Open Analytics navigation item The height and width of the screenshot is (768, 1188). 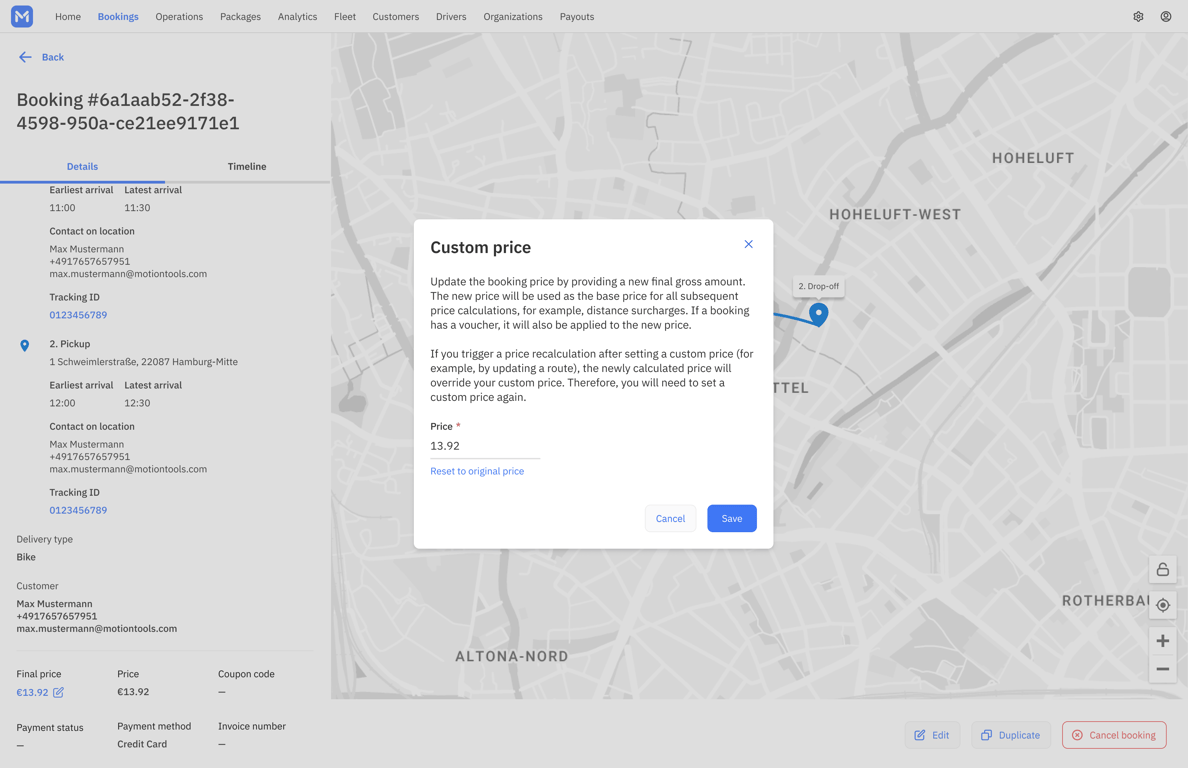(297, 17)
